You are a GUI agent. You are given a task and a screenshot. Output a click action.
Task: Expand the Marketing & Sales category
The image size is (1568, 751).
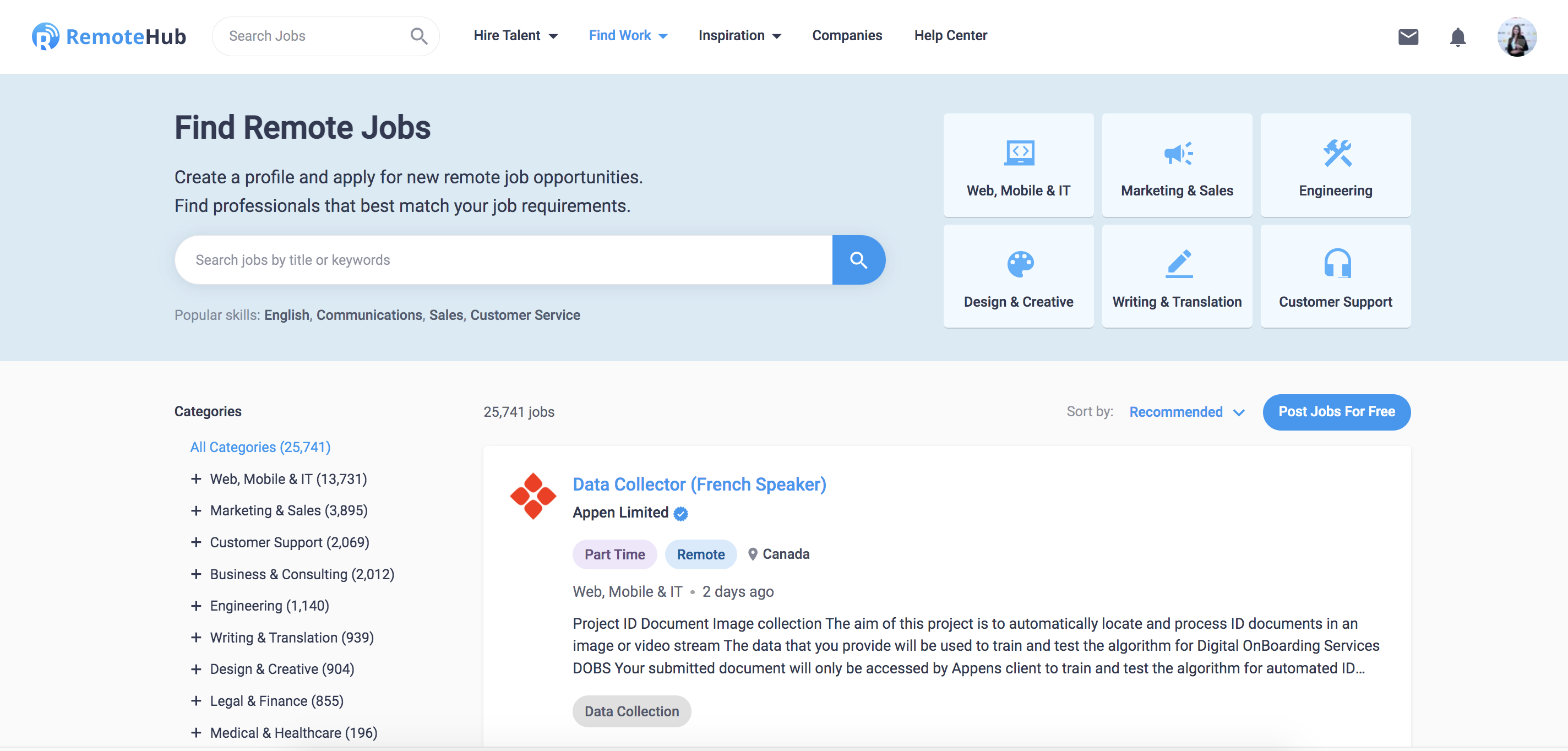click(196, 510)
